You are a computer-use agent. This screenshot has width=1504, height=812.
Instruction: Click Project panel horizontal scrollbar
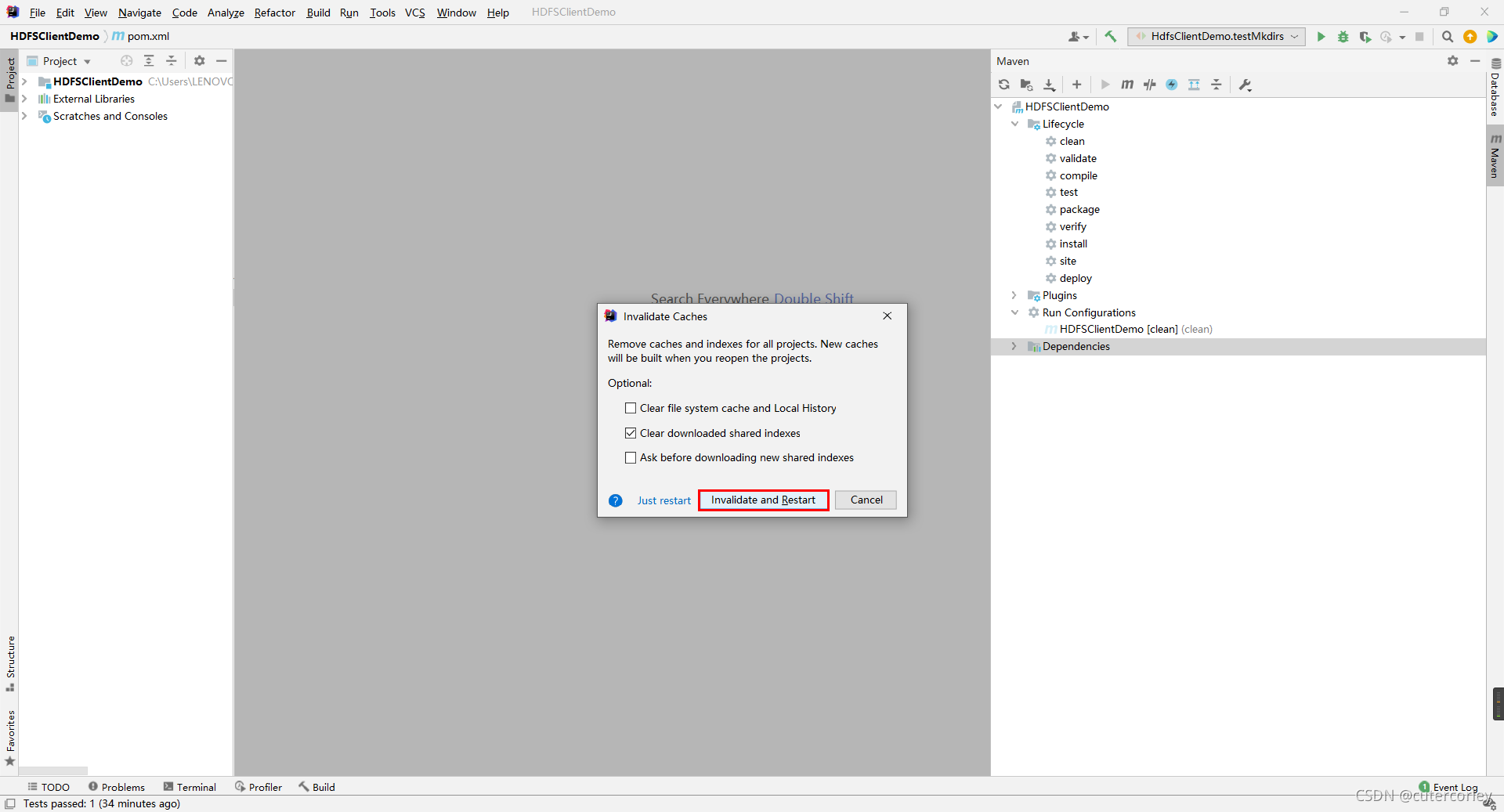coord(53,770)
